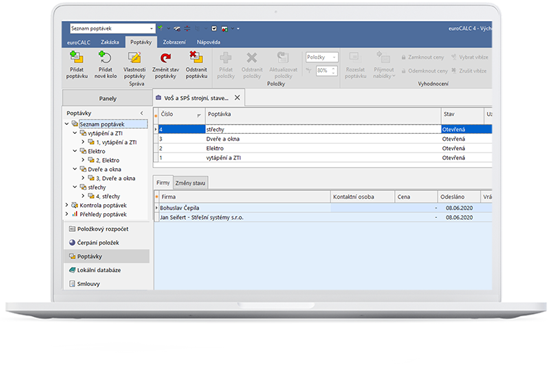The height and width of the screenshot is (382, 550).
Task: Expand the 1, vytápění a ZTI node
Action: pyautogui.click(x=83, y=142)
